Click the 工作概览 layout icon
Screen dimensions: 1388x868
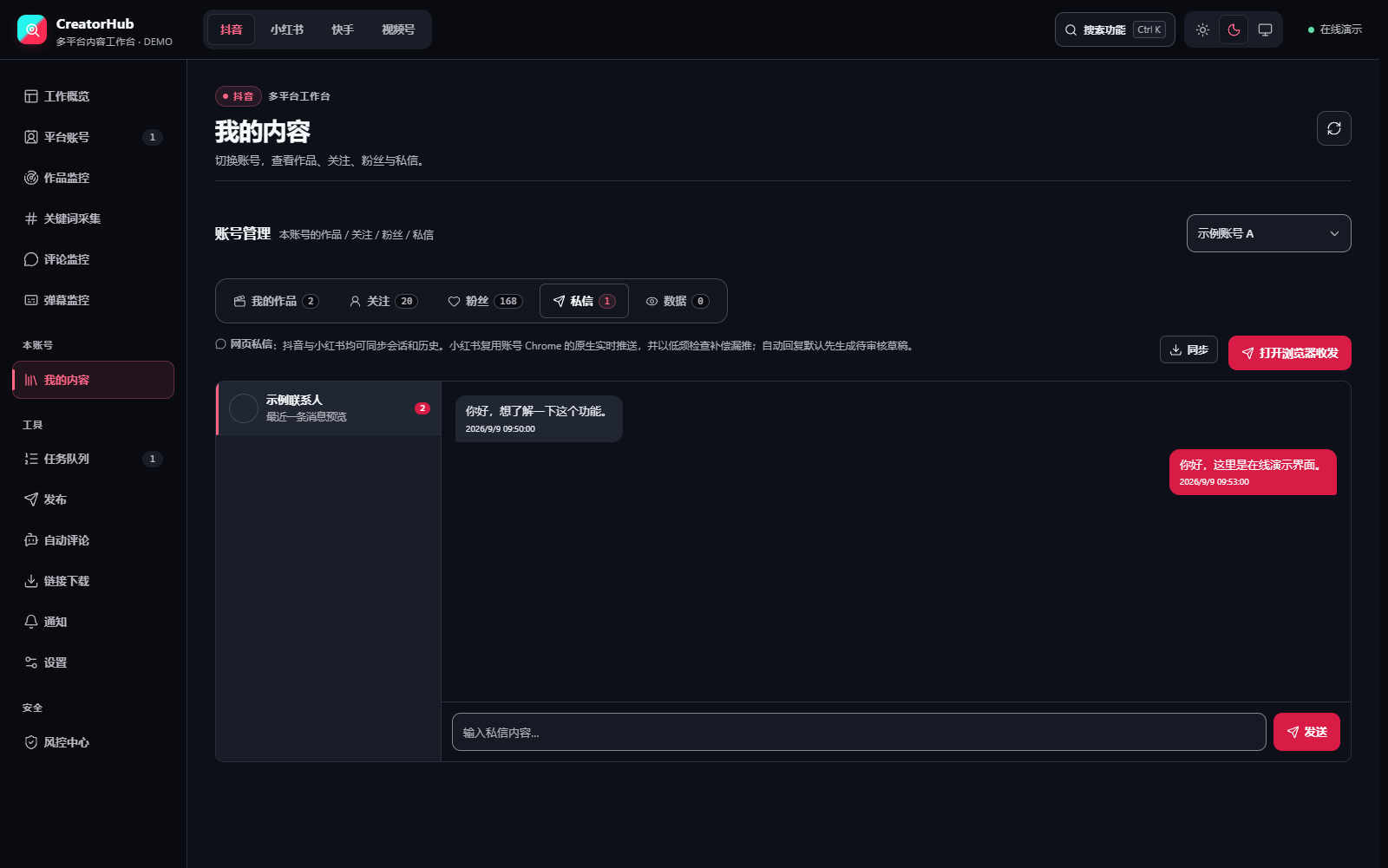point(31,96)
